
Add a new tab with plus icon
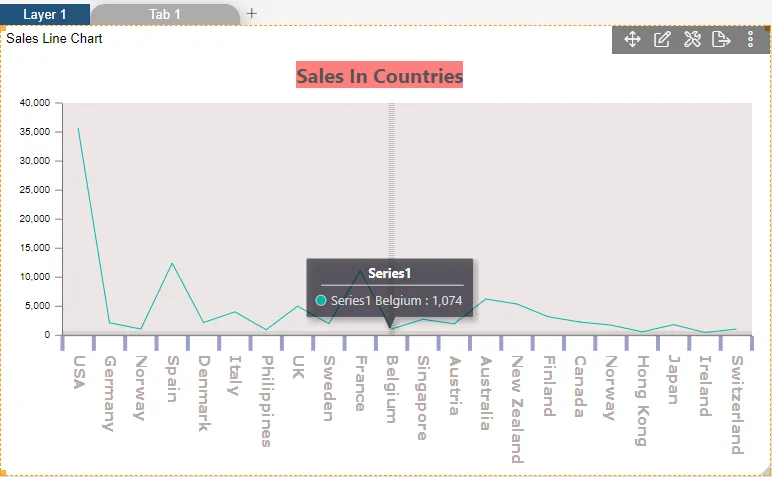point(252,13)
